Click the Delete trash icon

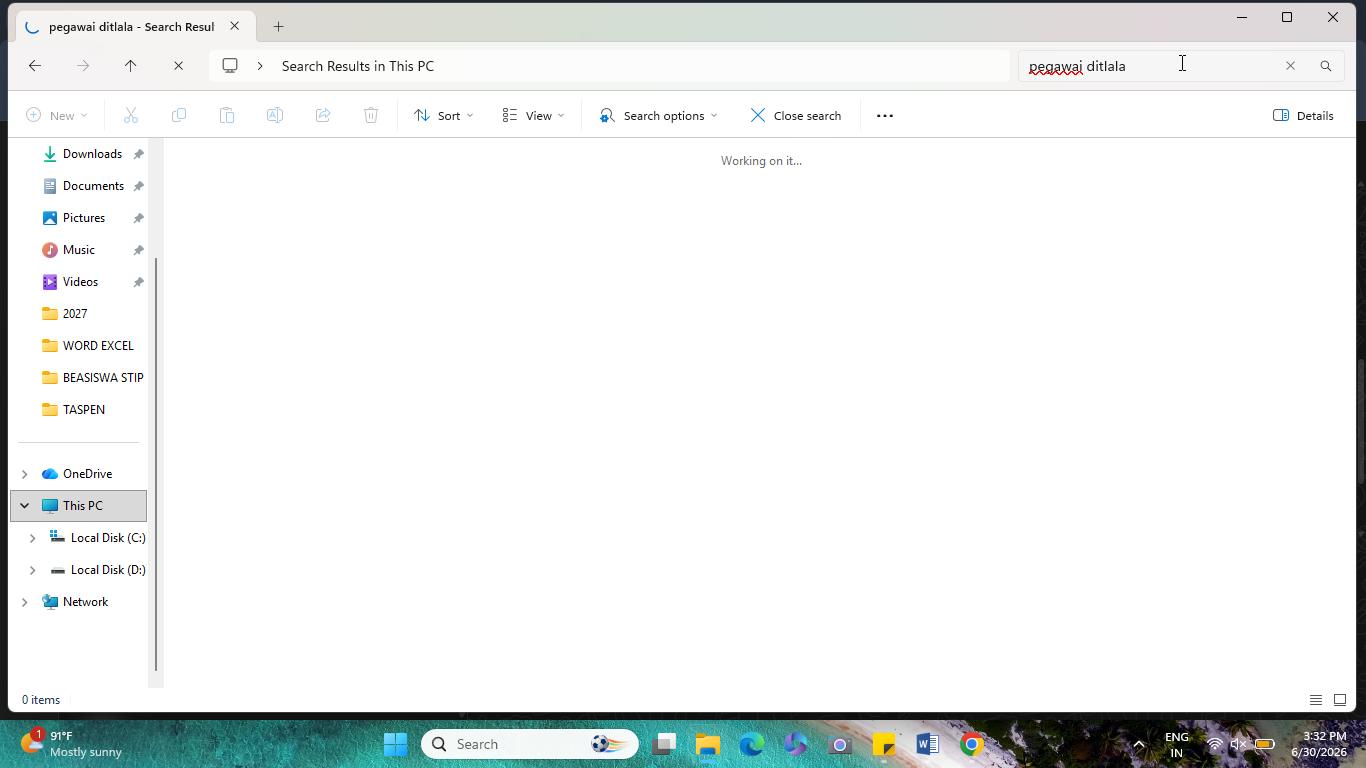(x=371, y=116)
